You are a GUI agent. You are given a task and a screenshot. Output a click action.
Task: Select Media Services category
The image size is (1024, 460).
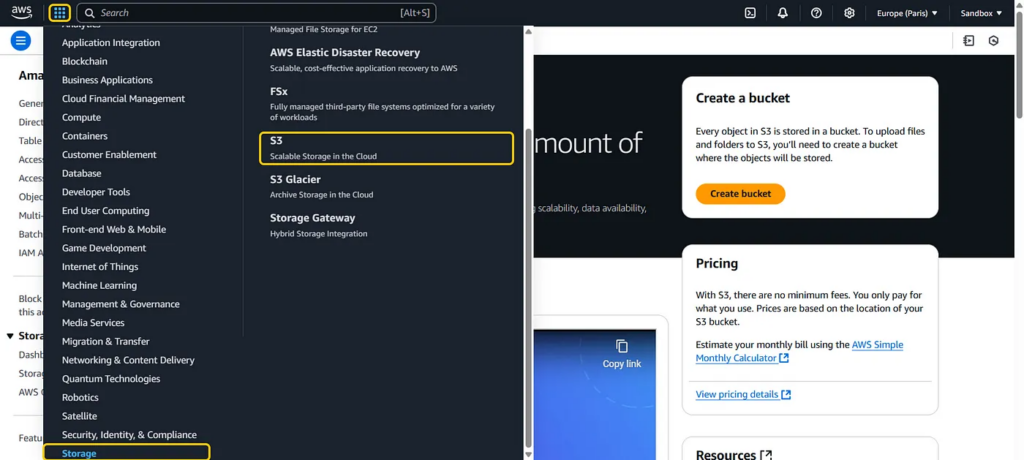[x=93, y=323]
